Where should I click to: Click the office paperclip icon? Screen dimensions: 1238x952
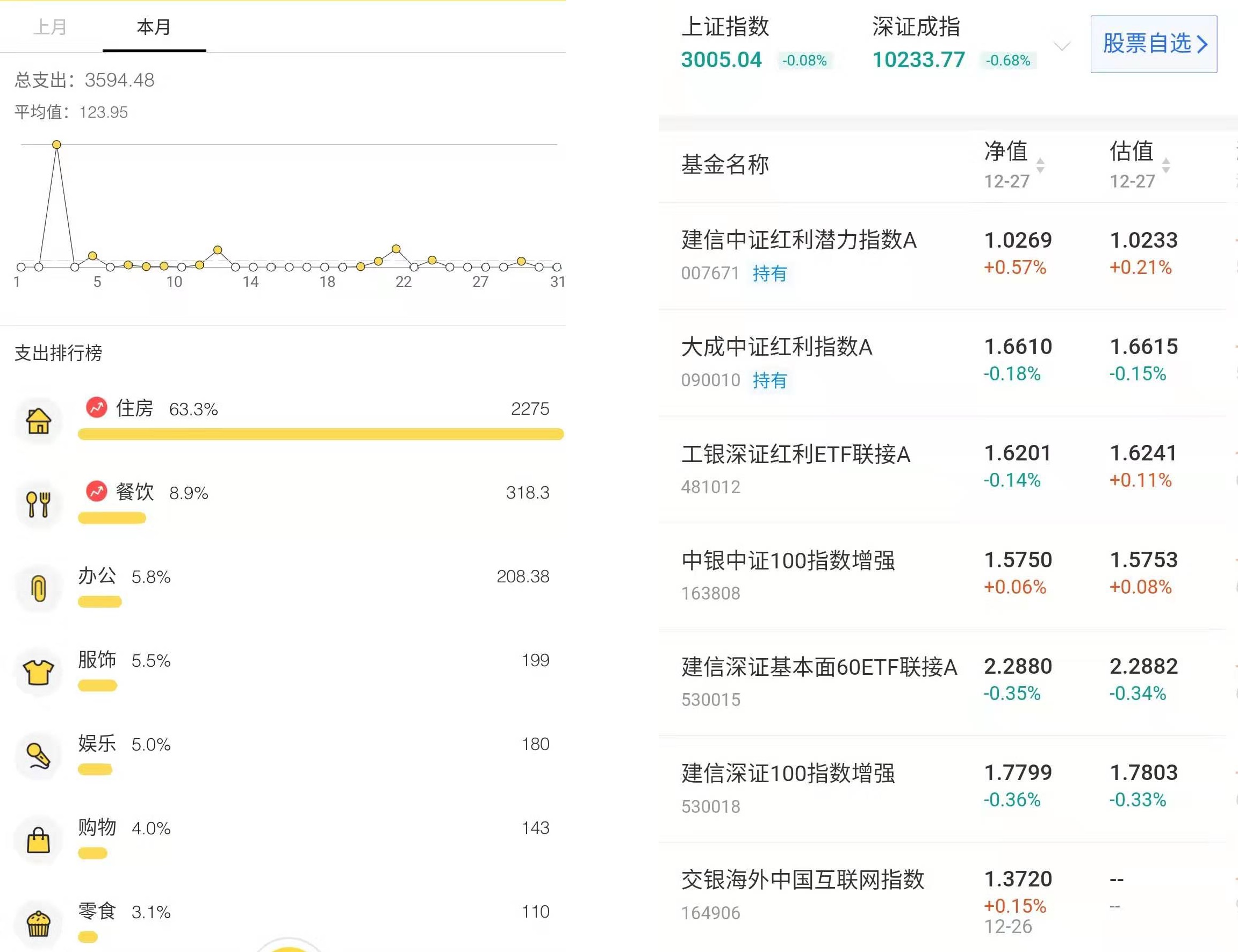click(x=39, y=588)
